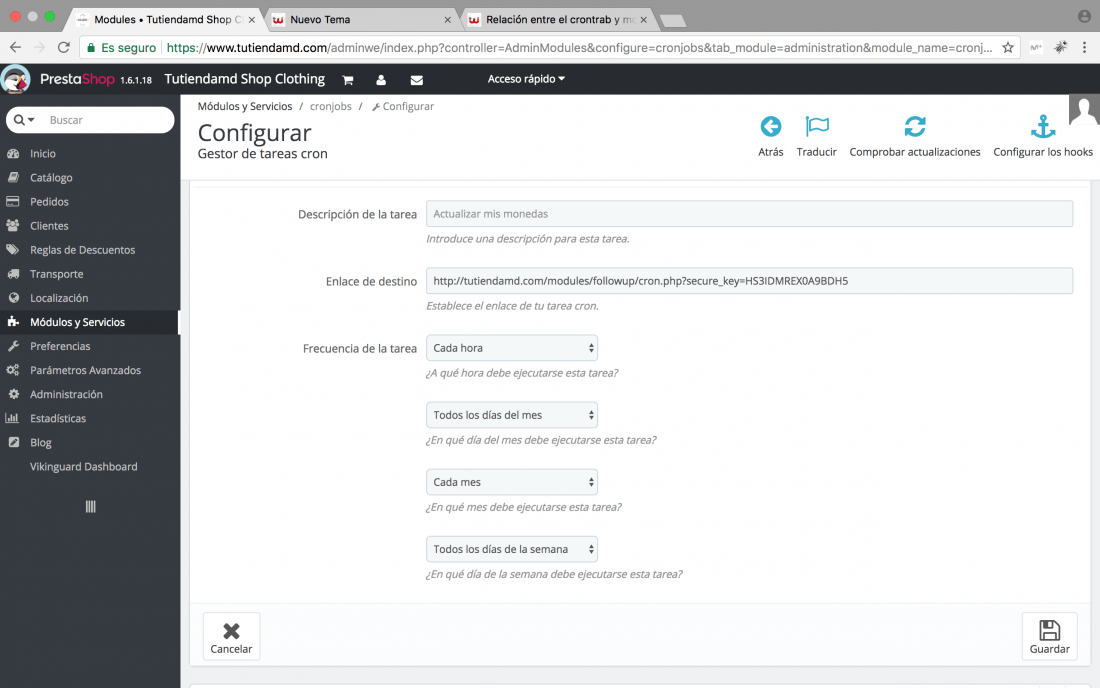Click the Estadísticas chart icon
This screenshot has width=1100, height=688.
point(13,418)
